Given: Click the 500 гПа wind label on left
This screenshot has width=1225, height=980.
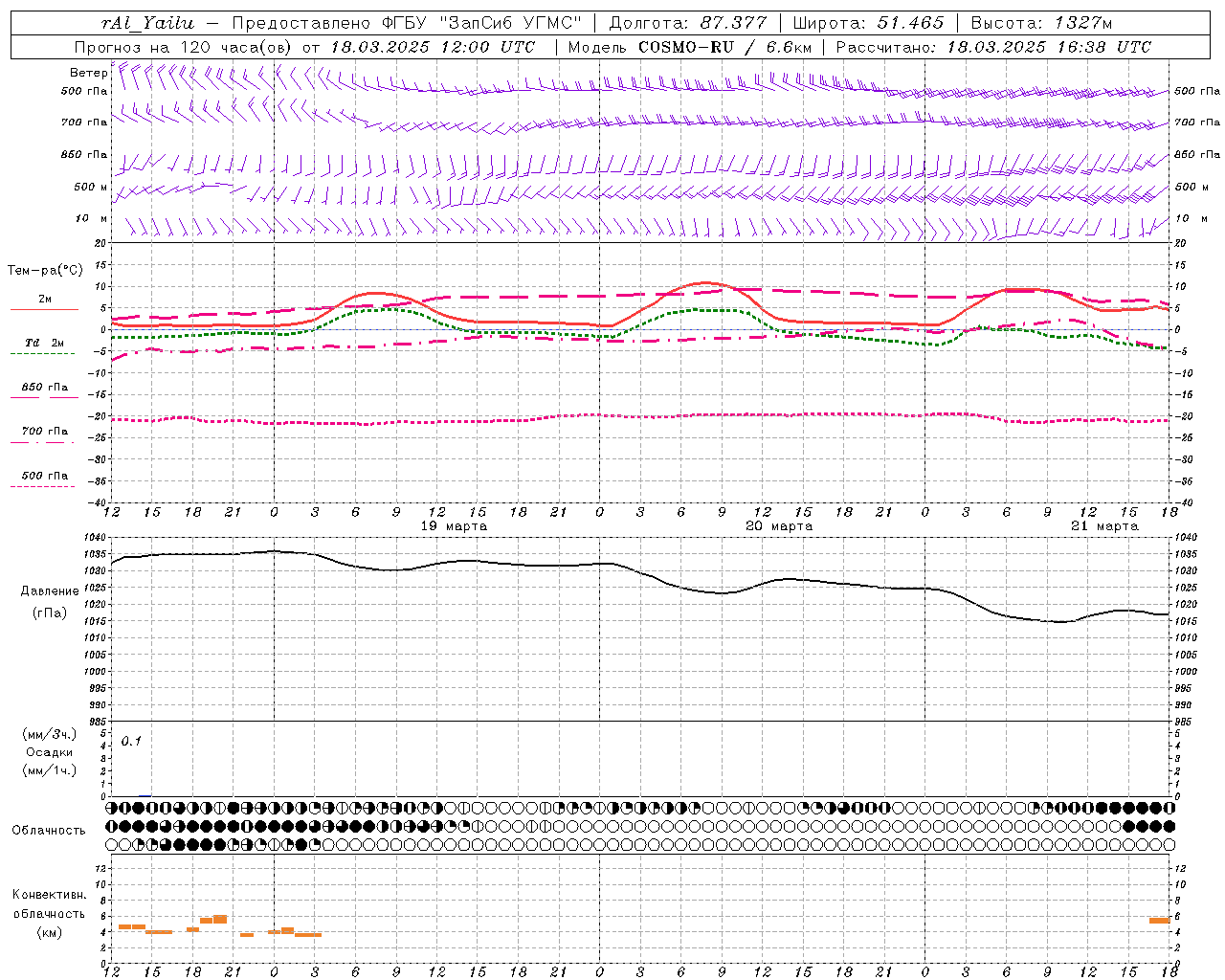Looking at the screenshot, I should click(x=84, y=92).
